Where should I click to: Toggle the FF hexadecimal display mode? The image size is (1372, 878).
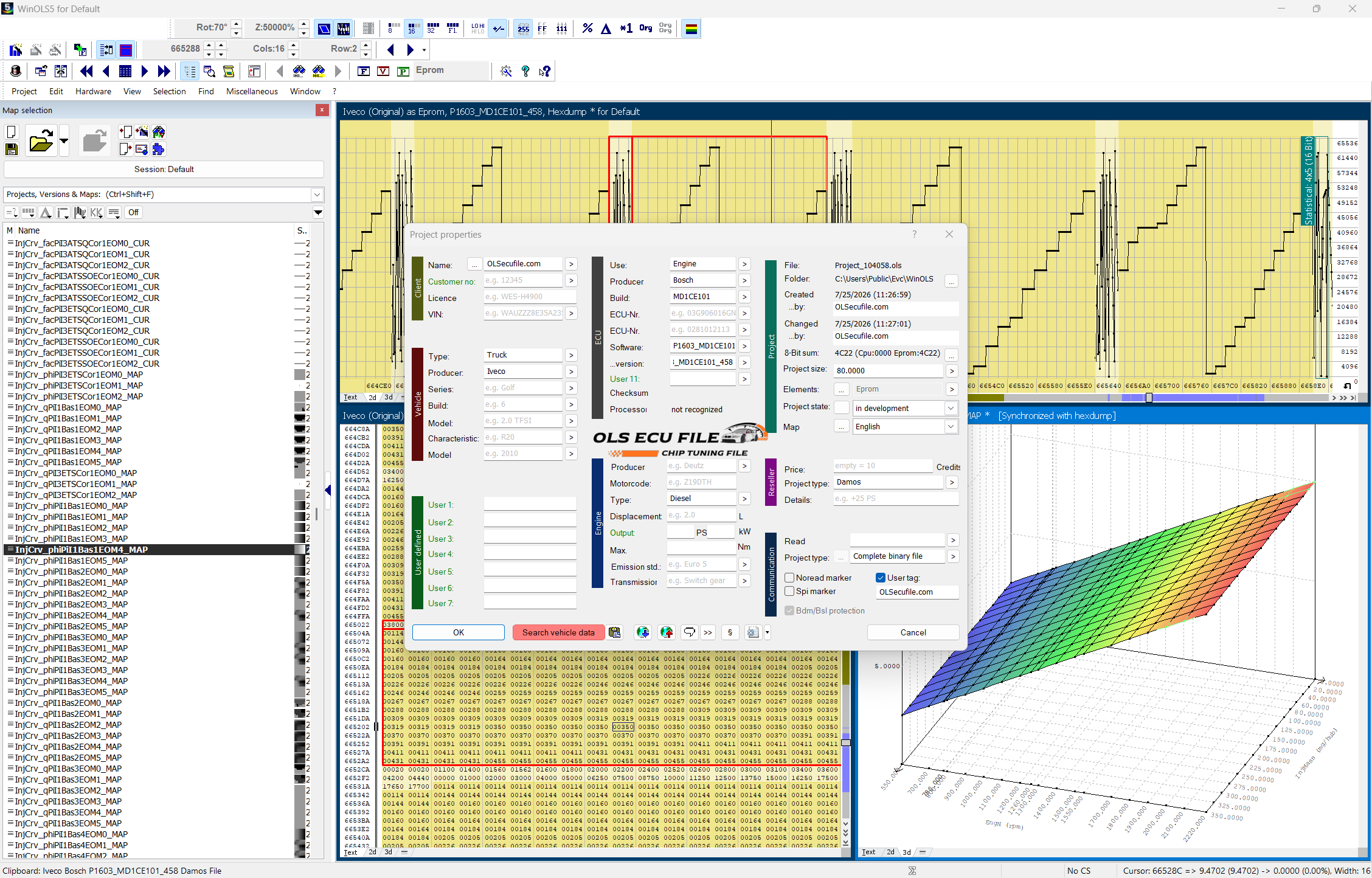[x=542, y=28]
